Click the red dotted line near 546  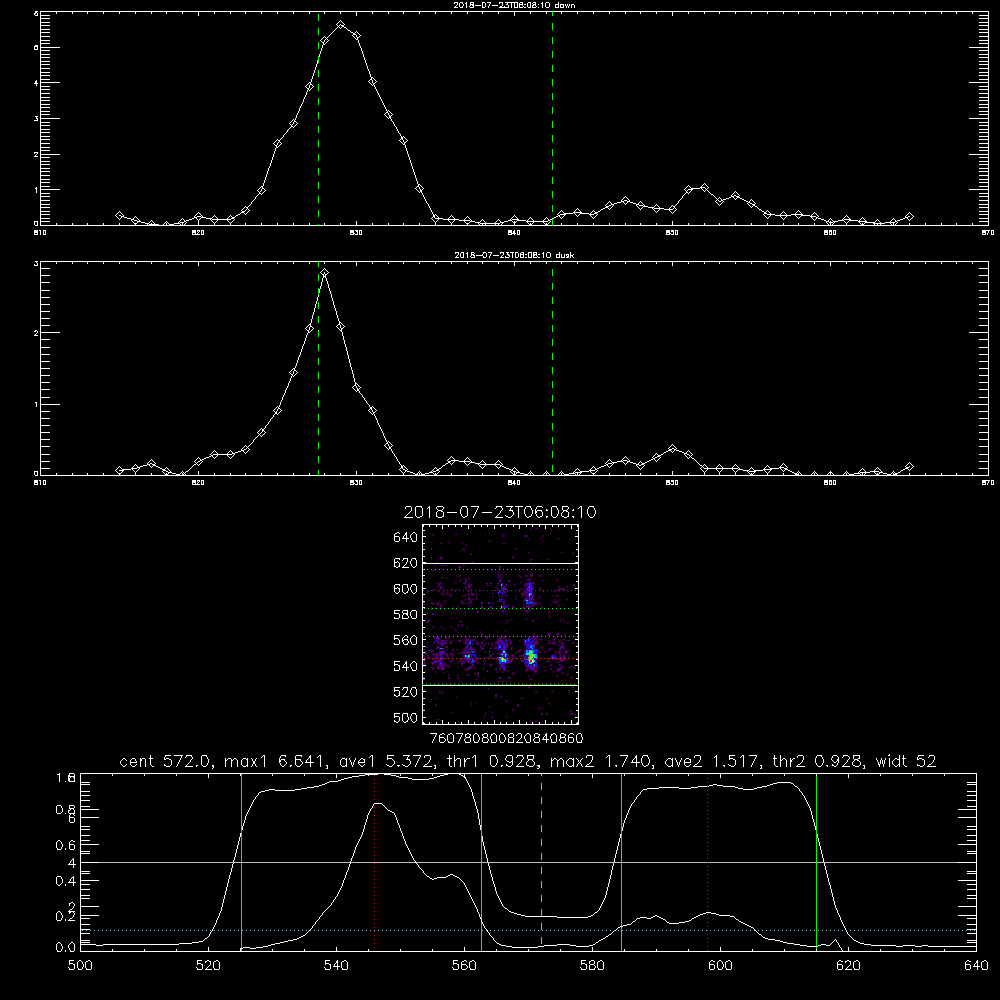coord(374,861)
